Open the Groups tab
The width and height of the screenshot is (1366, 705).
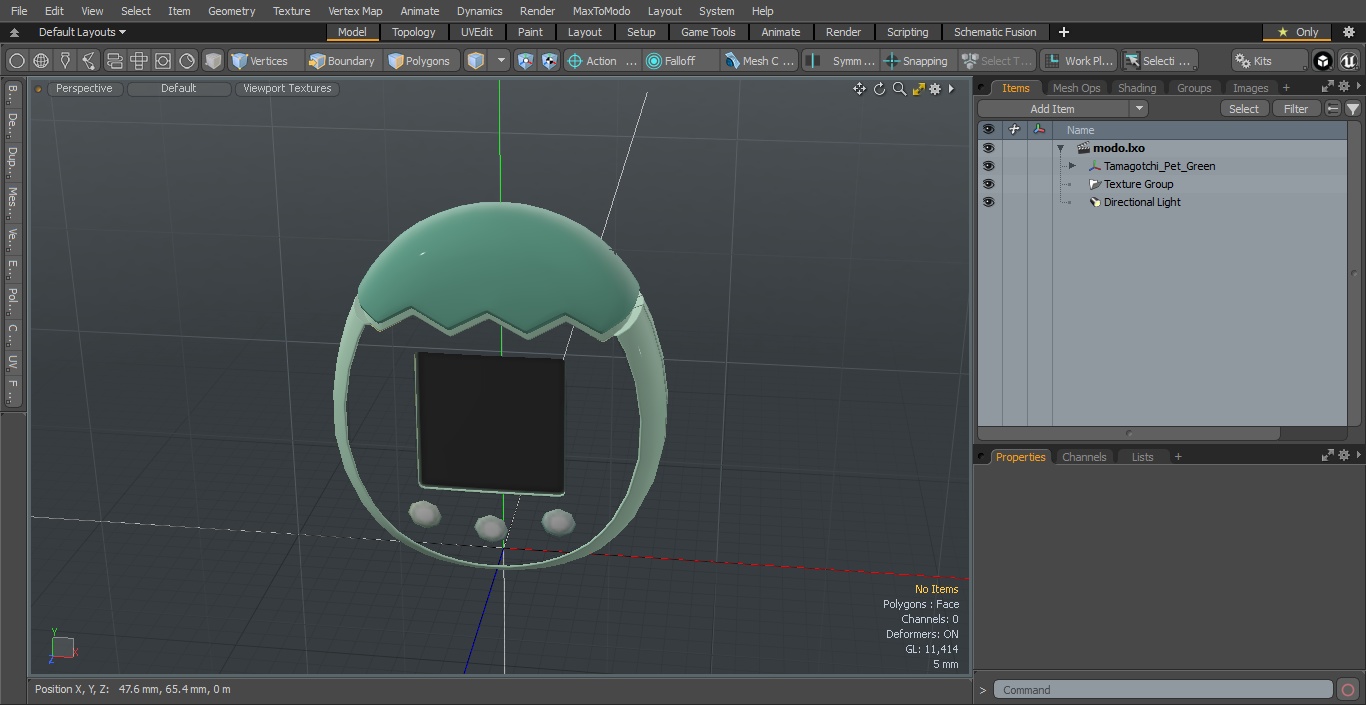point(1194,88)
